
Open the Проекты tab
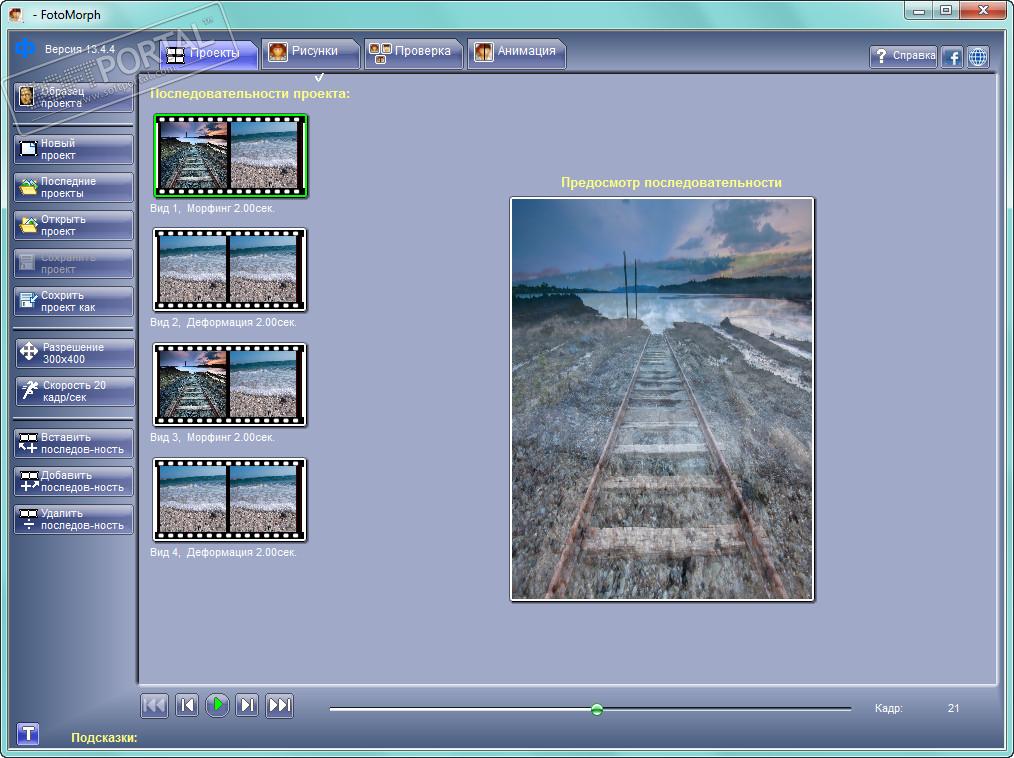point(208,54)
